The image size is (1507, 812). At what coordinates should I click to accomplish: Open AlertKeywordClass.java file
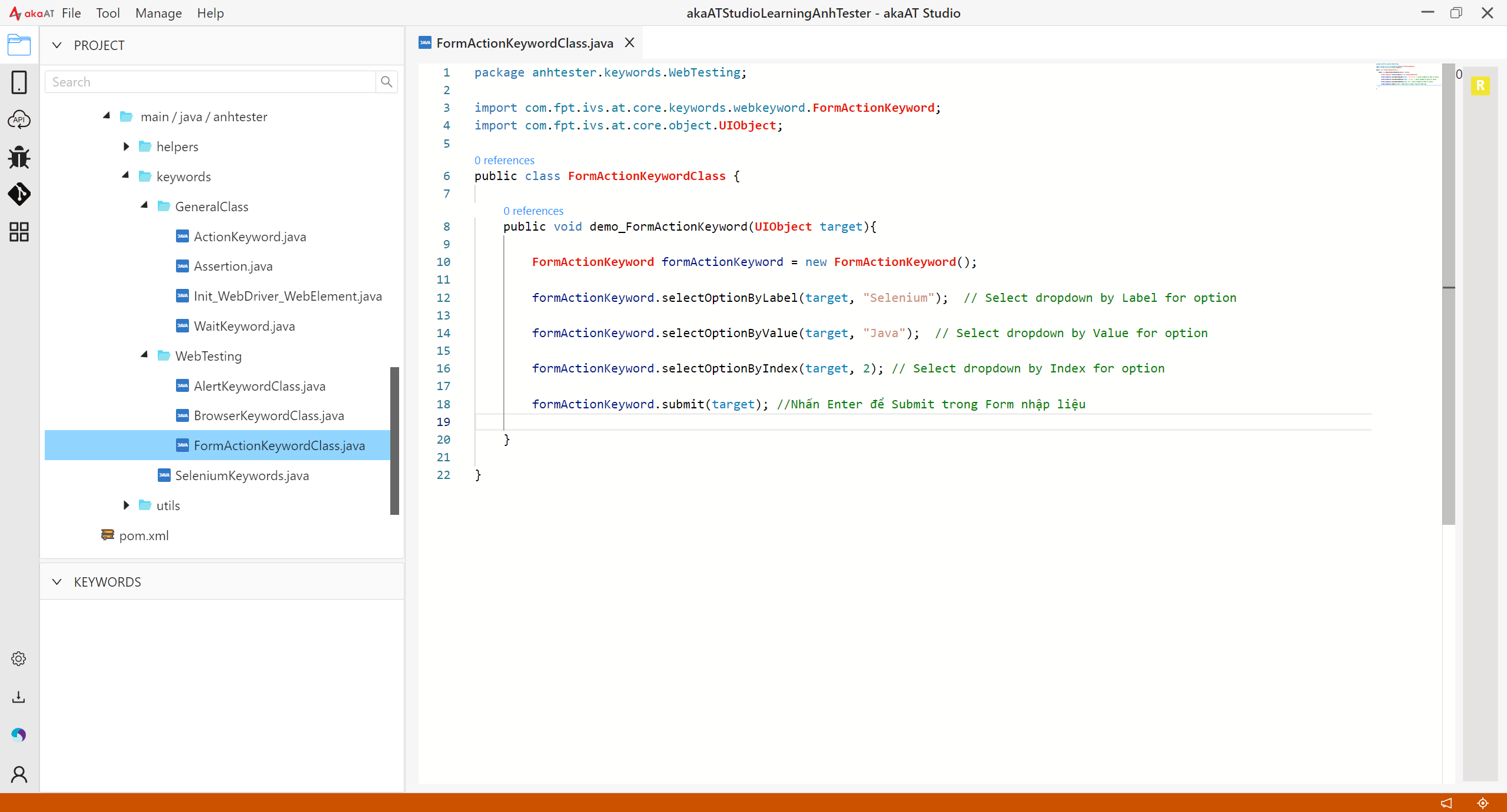click(x=260, y=386)
